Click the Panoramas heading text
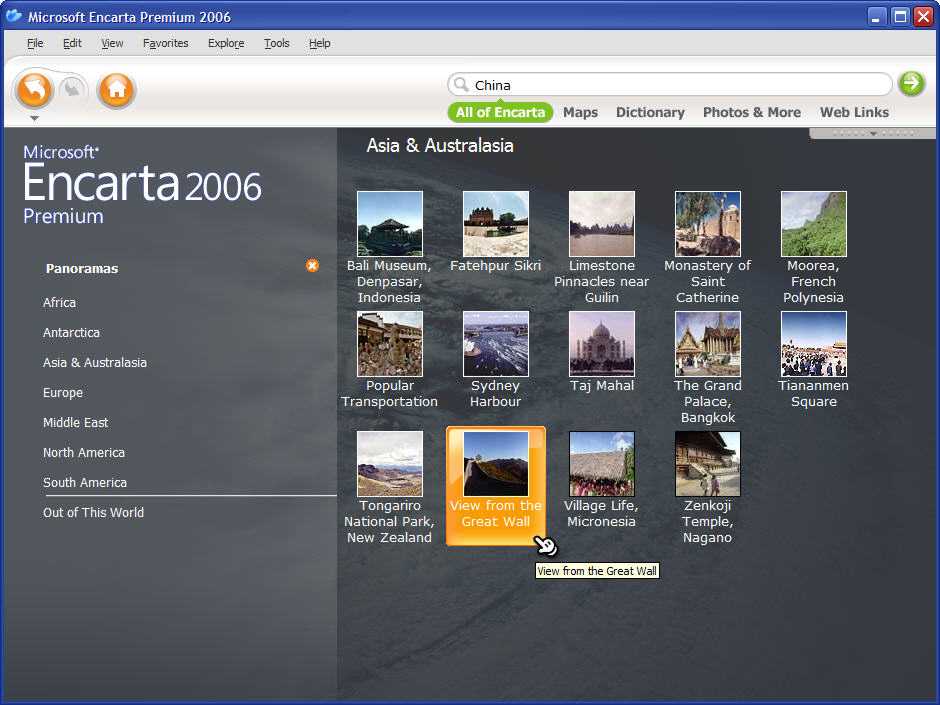This screenshot has width=940, height=705. pos(82,269)
